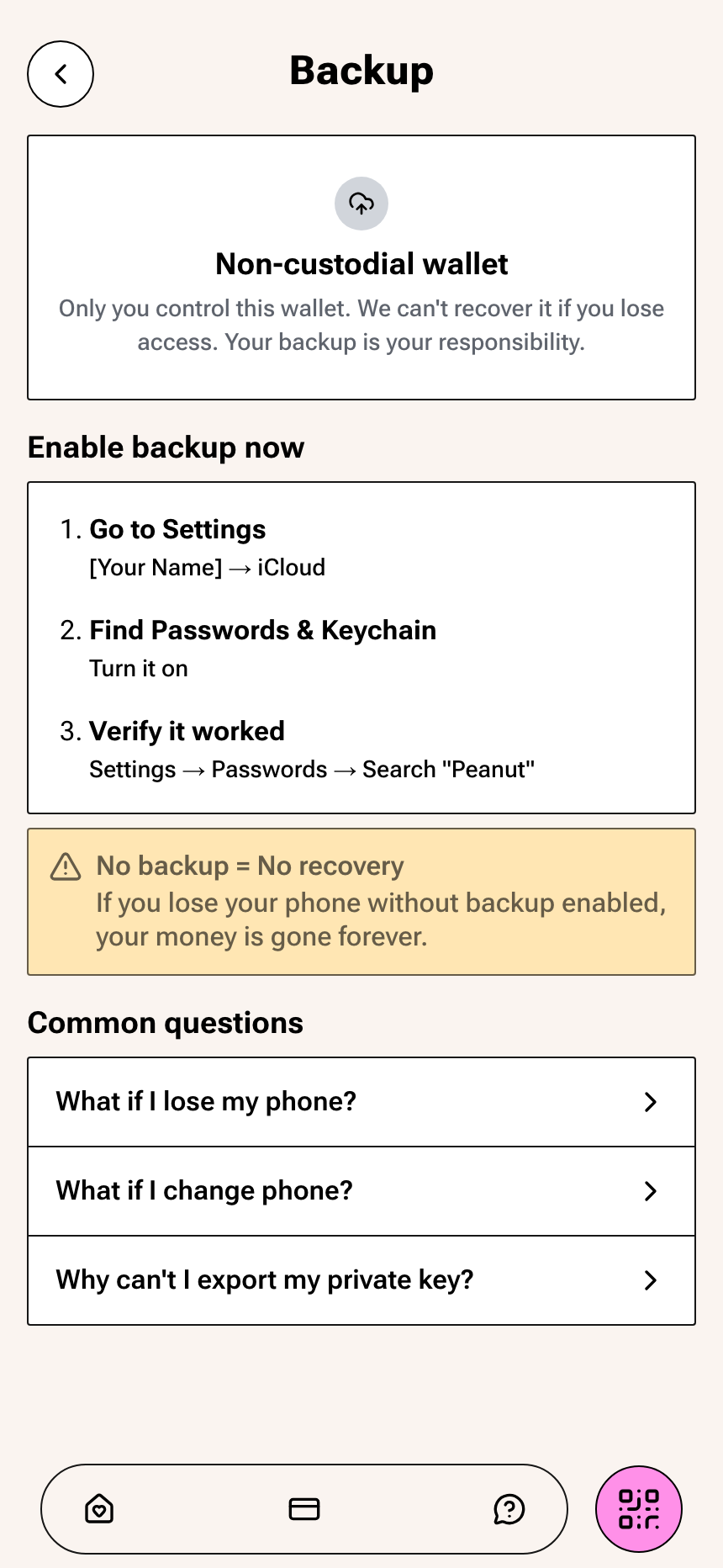Go back using the arrow button
Screen dimensions: 723x1568
click(x=61, y=74)
